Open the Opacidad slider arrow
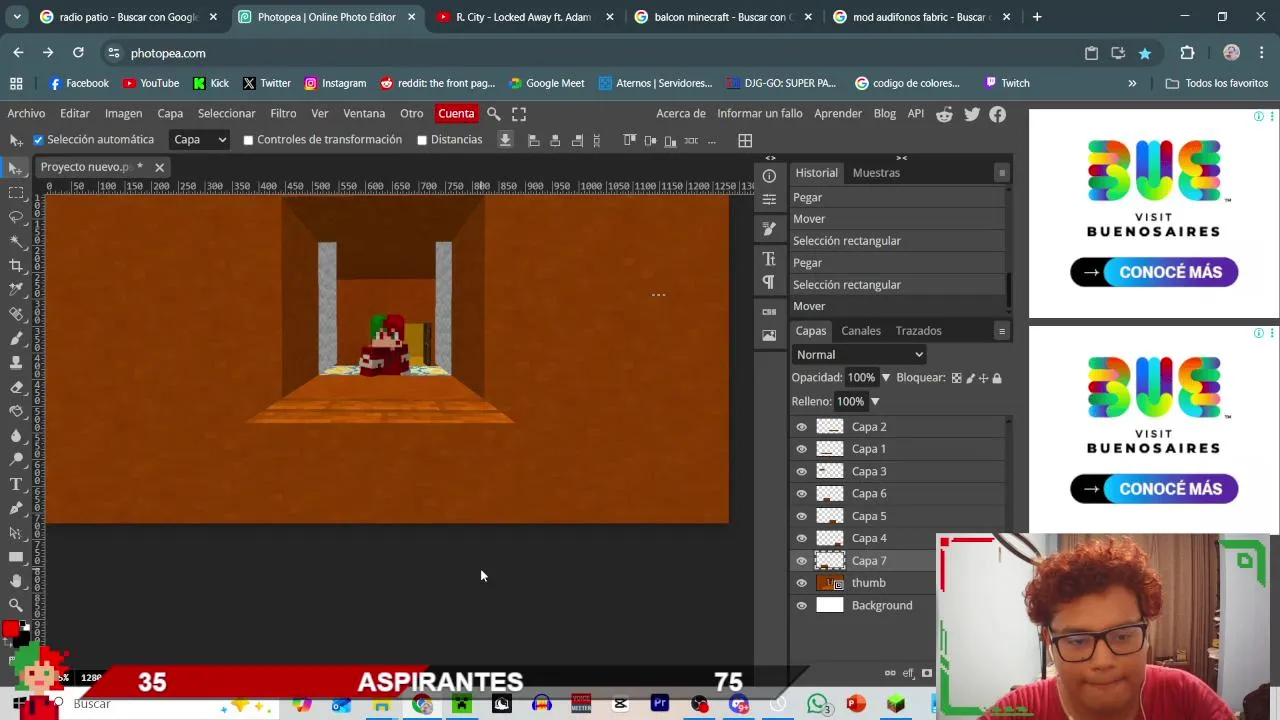Image resolution: width=1280 pixels, height=720 pixels. (x=885, y=378)
